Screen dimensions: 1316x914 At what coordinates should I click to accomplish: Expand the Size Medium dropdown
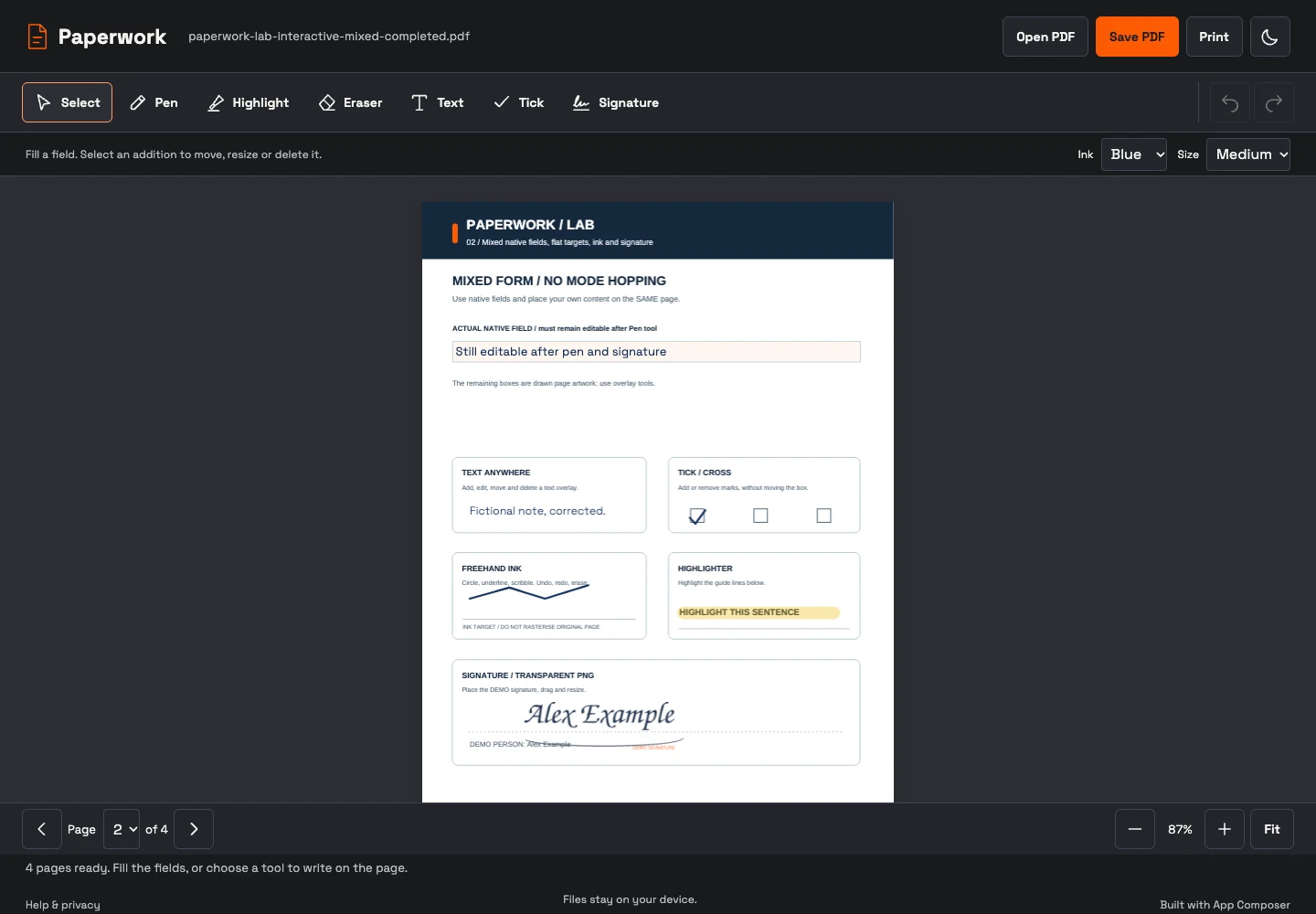[1248, 154]
